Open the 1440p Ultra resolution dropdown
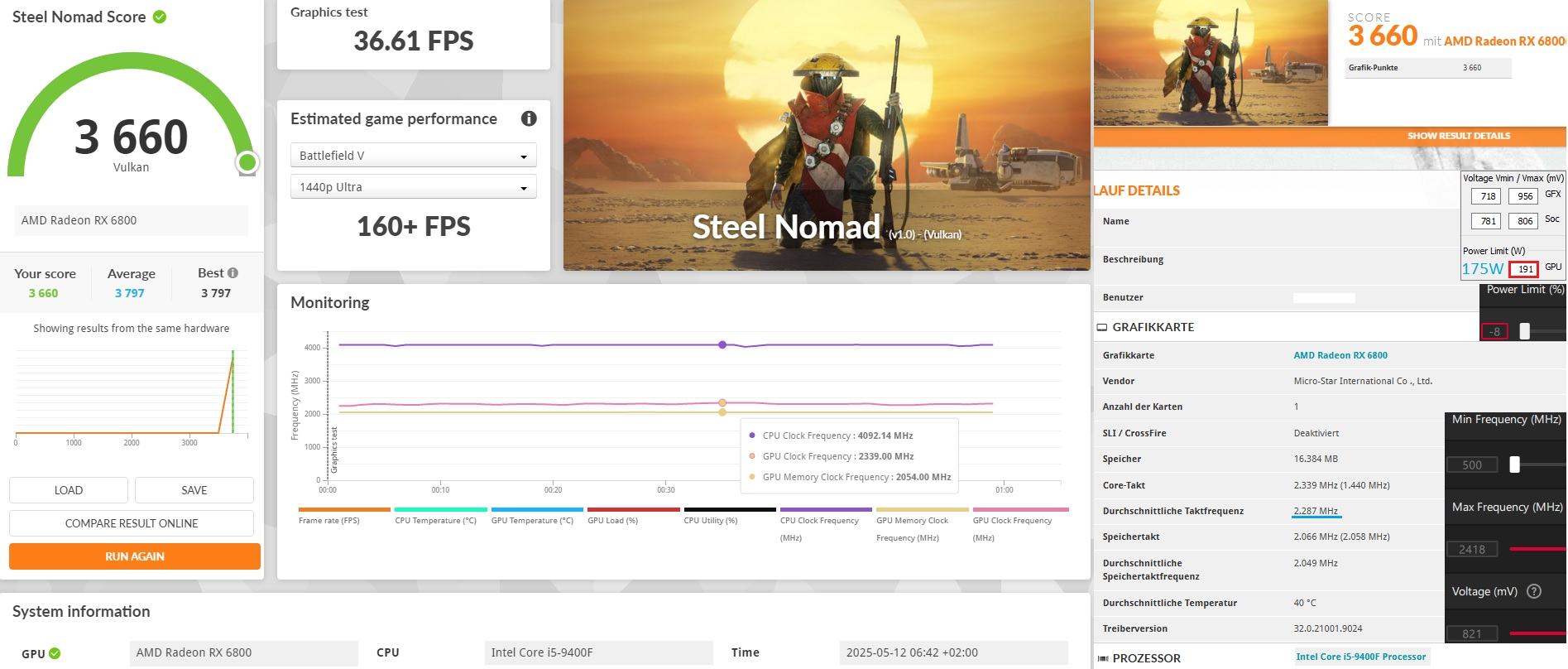This screenshot has height=669, width=1568. (x=413, y=186)
